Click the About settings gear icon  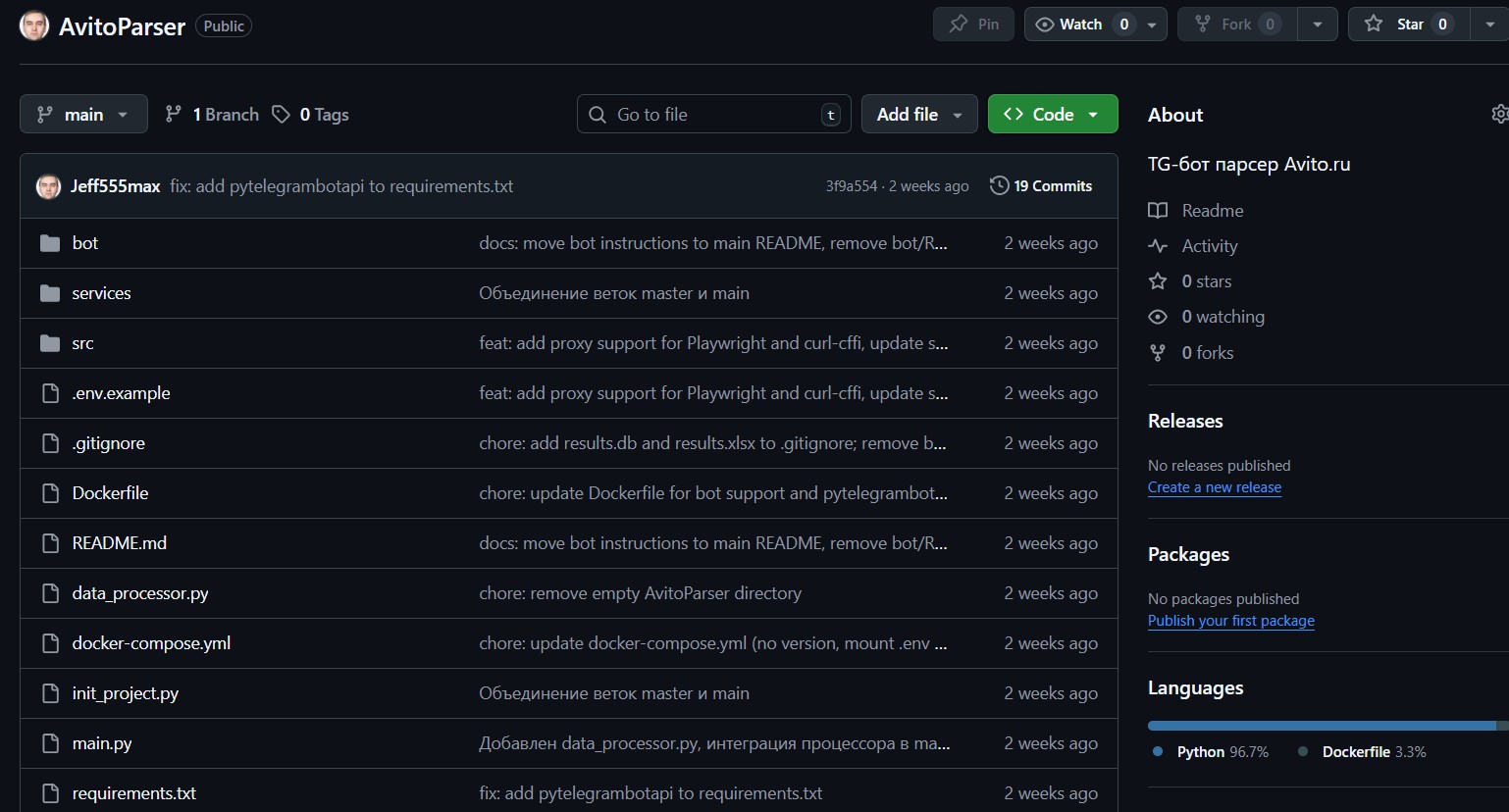pyautogui.click(x=1499, y=115)
